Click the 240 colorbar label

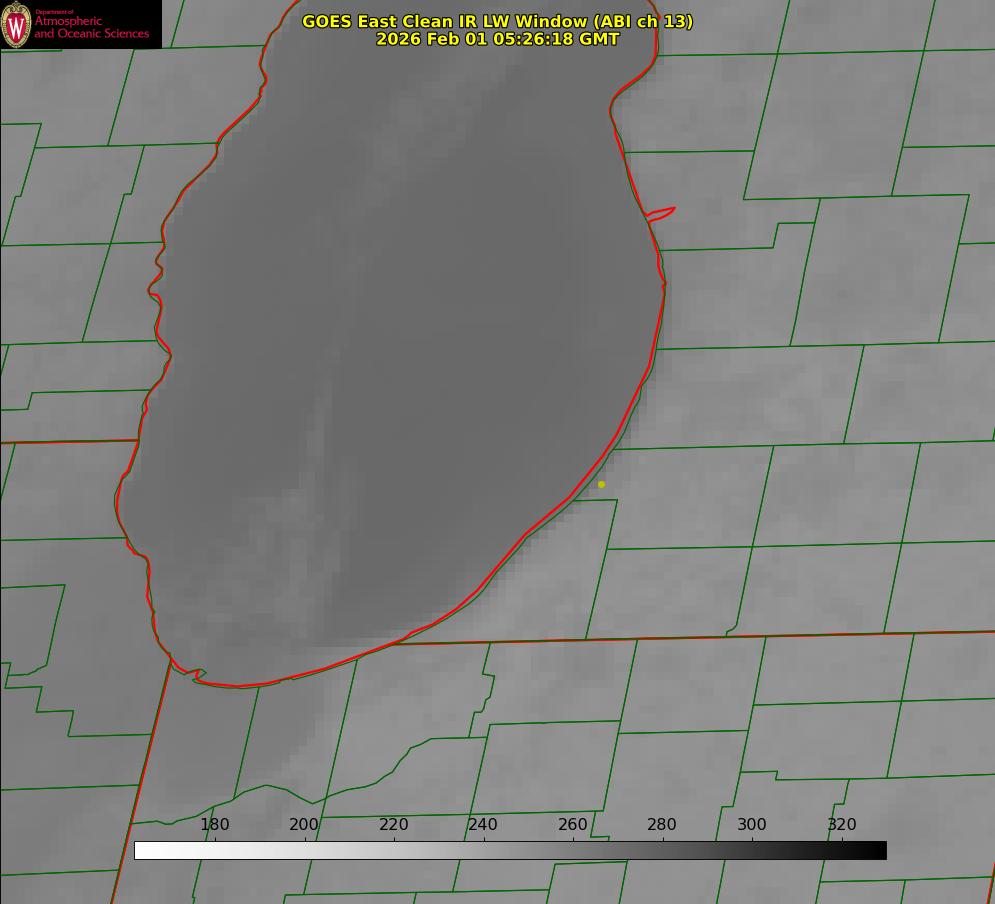click(483, 824)
